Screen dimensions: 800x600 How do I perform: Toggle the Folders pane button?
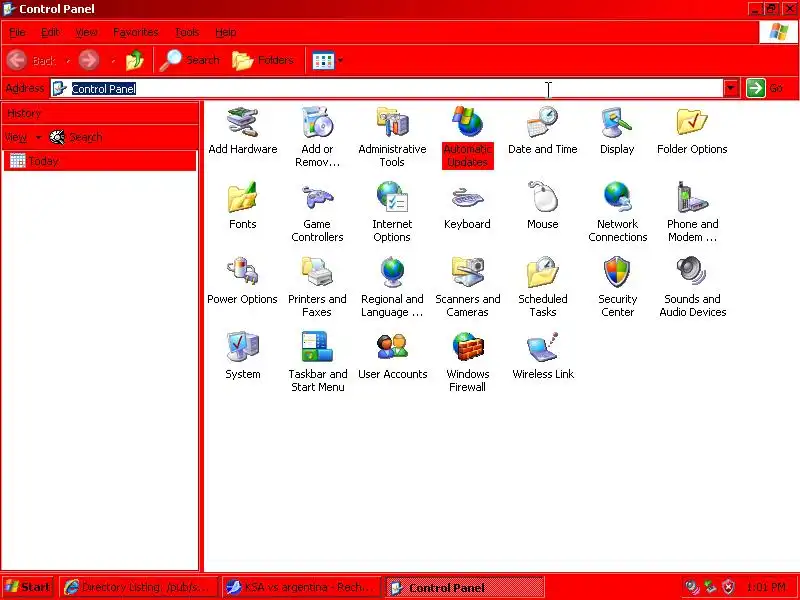[263, 60]
